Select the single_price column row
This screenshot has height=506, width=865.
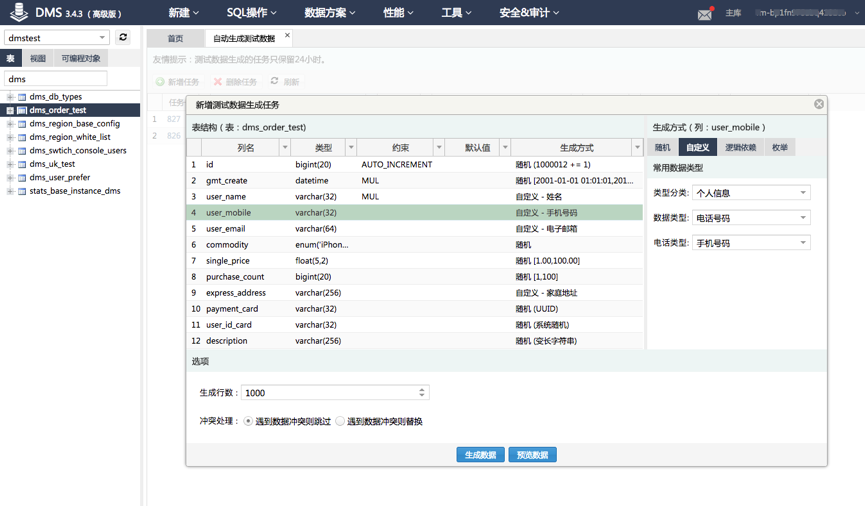point(415,260)
